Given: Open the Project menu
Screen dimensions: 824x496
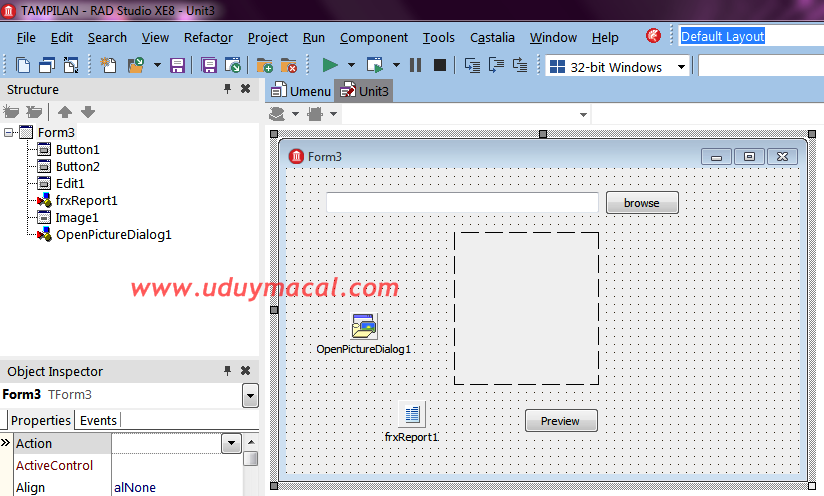Looking at the screenshot, I should tap(267, 38).
